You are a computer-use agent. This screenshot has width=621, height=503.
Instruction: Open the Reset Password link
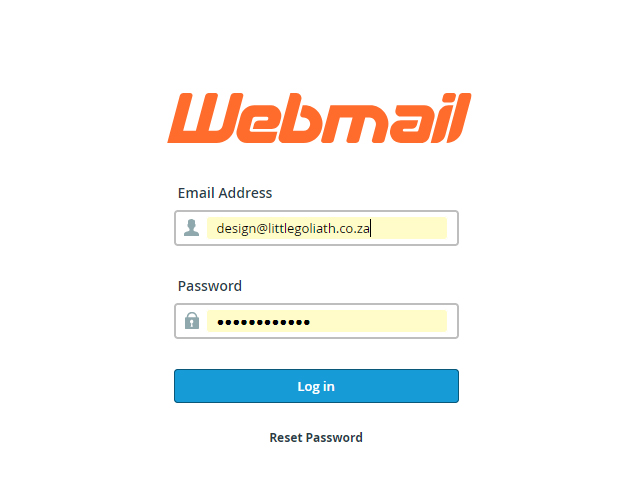(316, 438)
